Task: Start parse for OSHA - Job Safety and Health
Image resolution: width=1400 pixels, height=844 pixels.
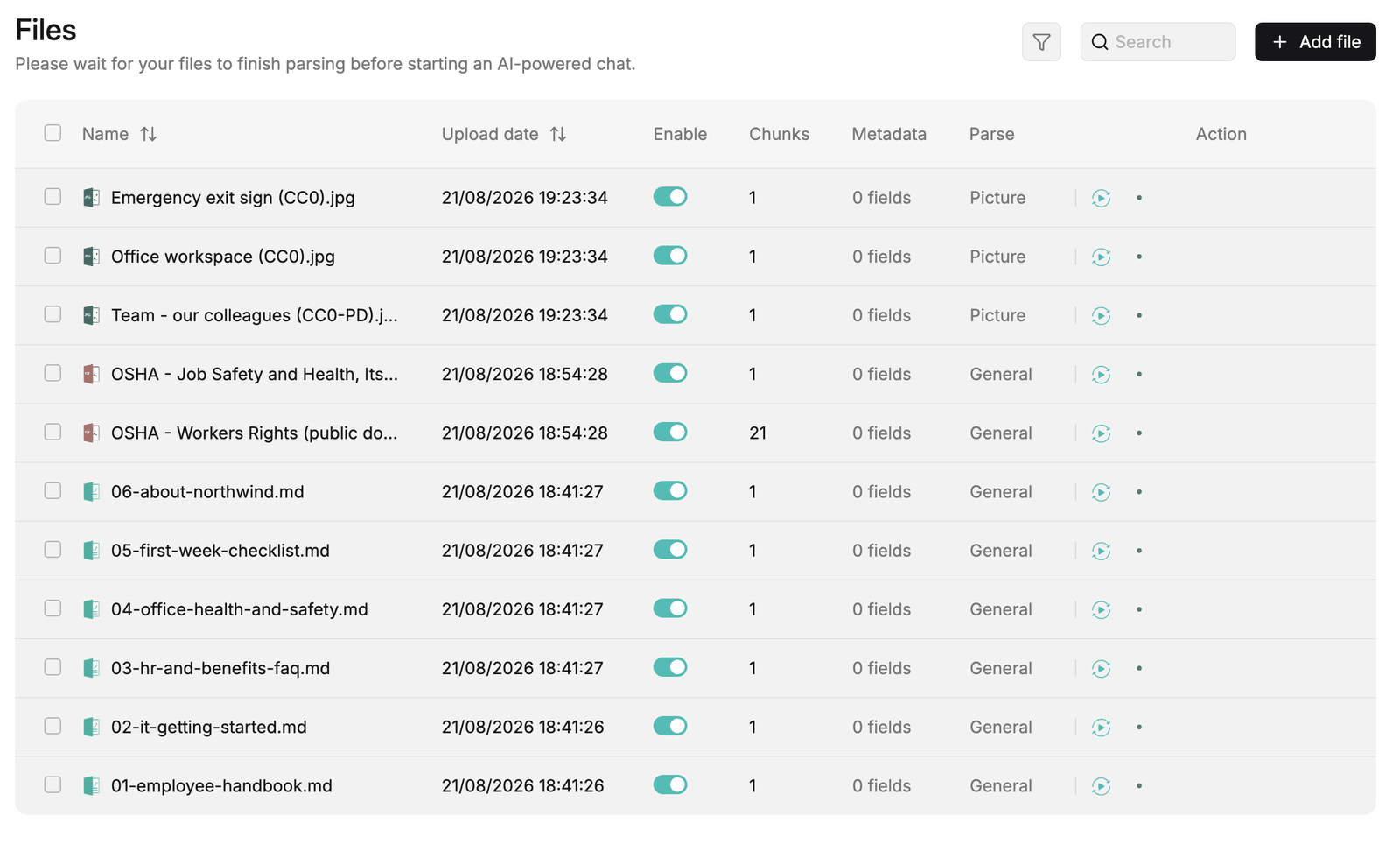Action: click(x=1101, y=374)
